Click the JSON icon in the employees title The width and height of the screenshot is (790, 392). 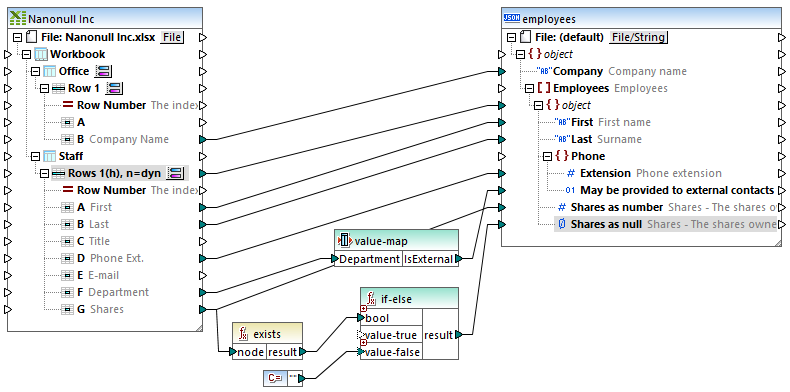pos(512,19)
